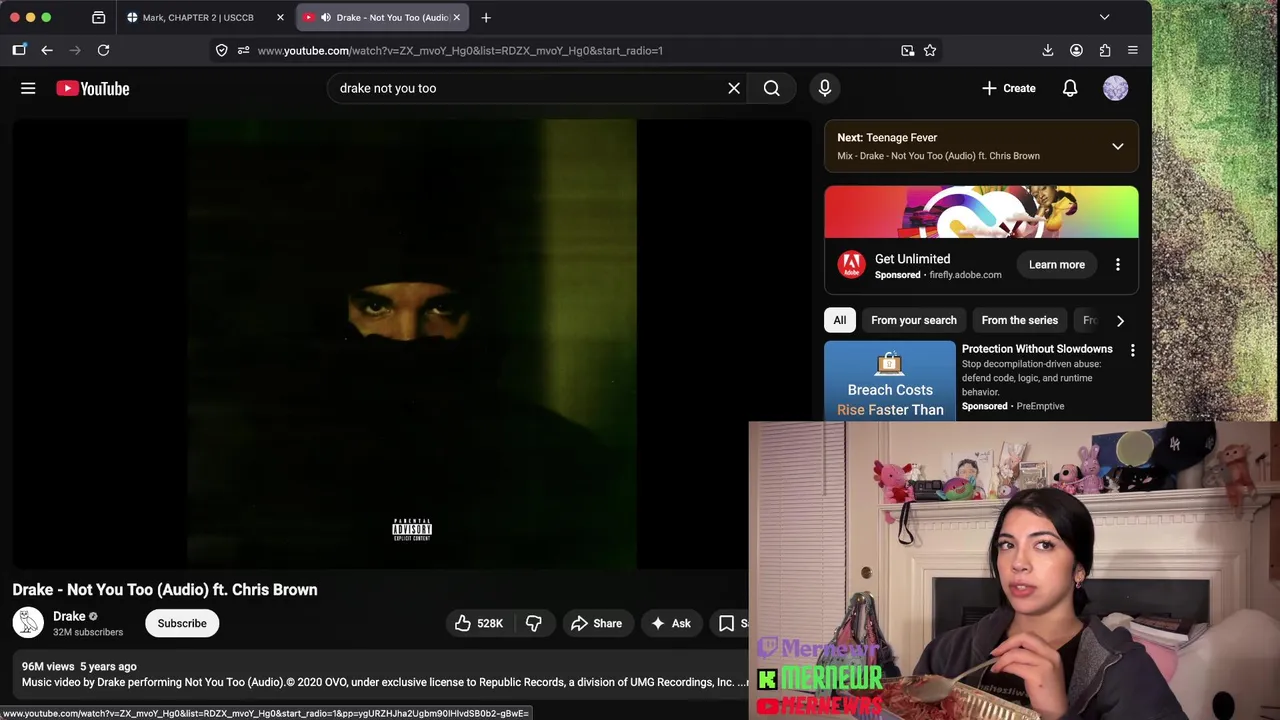Clear the search text with the X icon

click(x=734, y=88)
